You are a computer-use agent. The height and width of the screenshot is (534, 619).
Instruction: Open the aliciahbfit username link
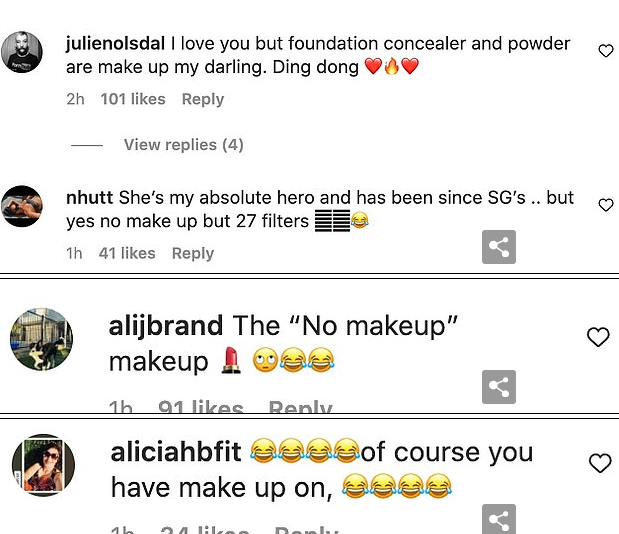pos(176,452)
